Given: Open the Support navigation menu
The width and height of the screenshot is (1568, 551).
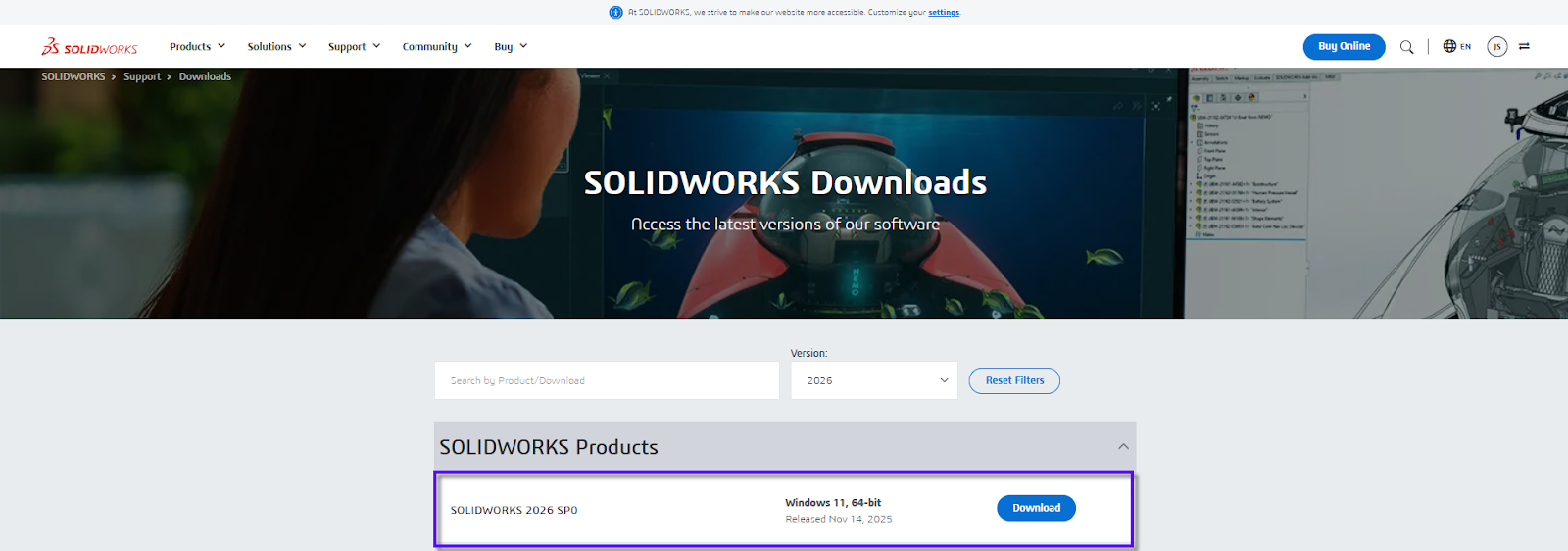Looking at the screenshot, I should pos(354,47).
